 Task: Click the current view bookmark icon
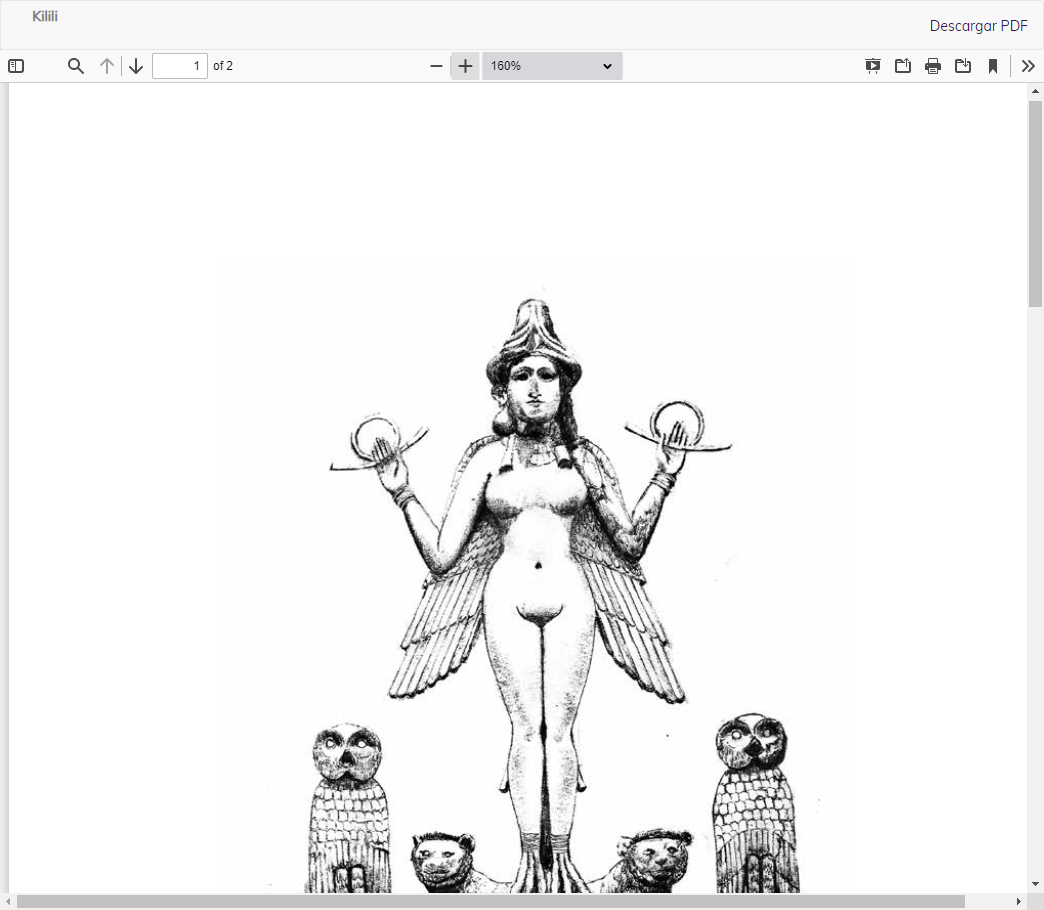point(993,66)
